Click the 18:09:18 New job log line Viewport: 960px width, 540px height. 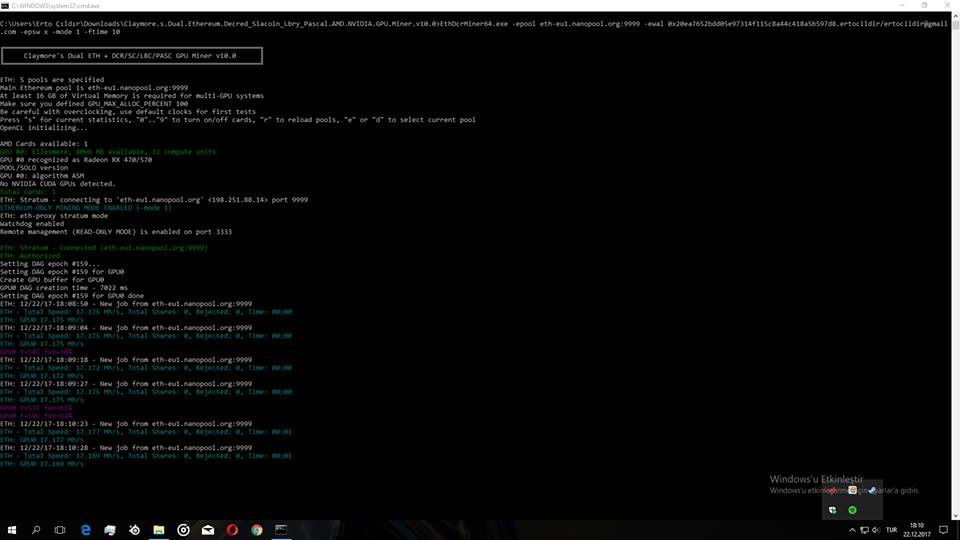pyautogui.click(x=126, y=360)
